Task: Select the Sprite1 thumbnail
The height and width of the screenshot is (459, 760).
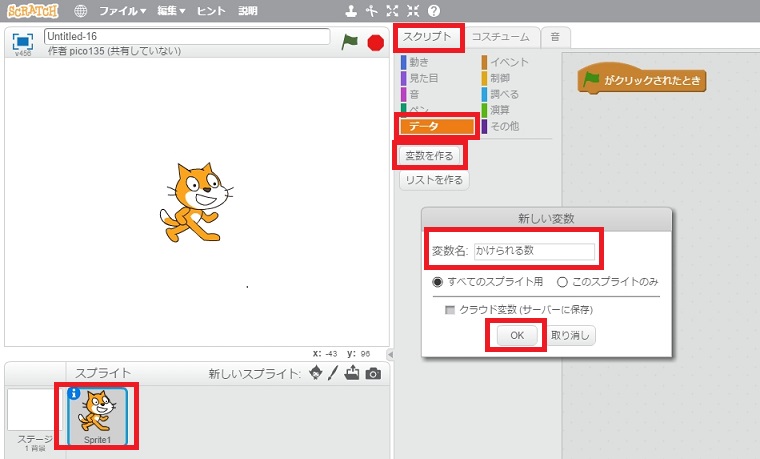Action: (97, 416)
